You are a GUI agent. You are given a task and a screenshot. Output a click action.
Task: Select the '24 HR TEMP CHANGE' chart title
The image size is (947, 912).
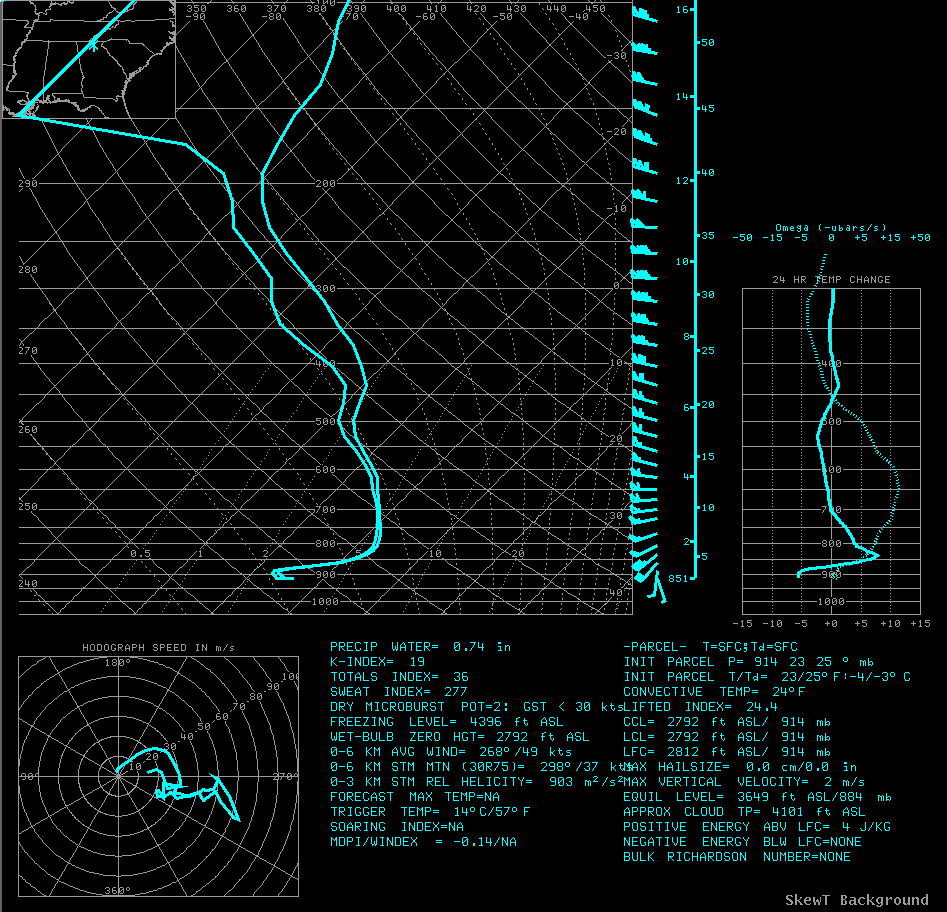pos(831,280)
